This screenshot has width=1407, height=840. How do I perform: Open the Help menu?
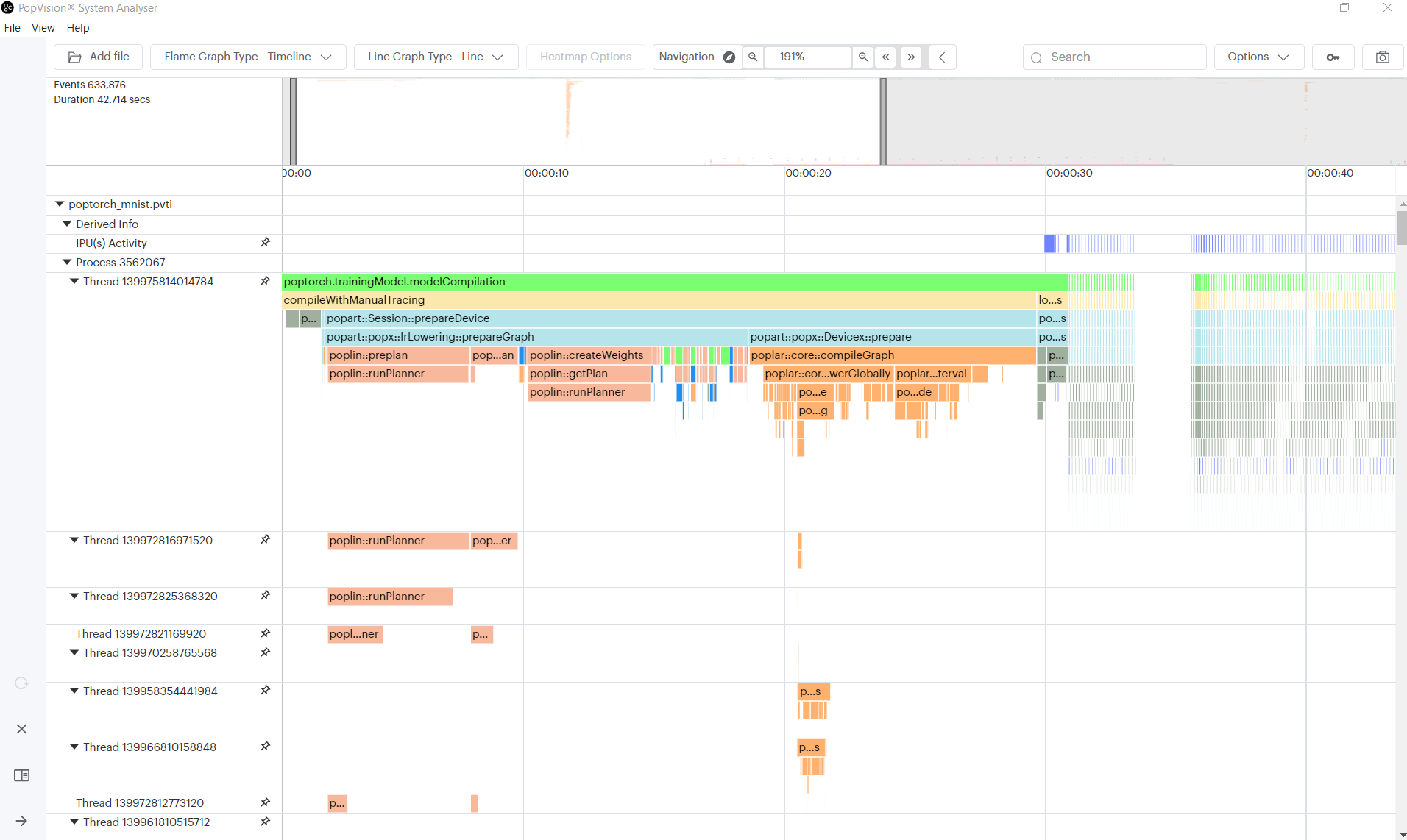pos(77,28)
